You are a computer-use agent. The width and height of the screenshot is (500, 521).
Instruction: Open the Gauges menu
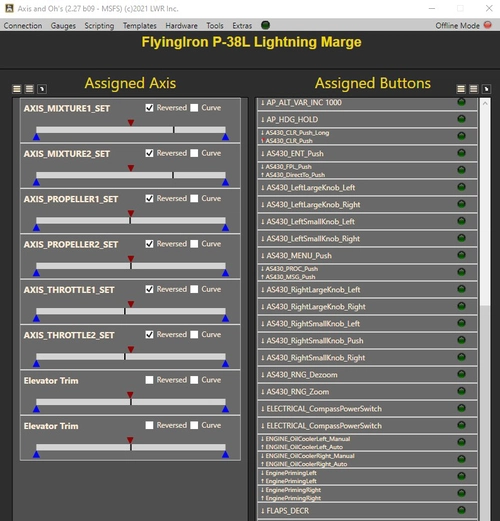(63, 26)
